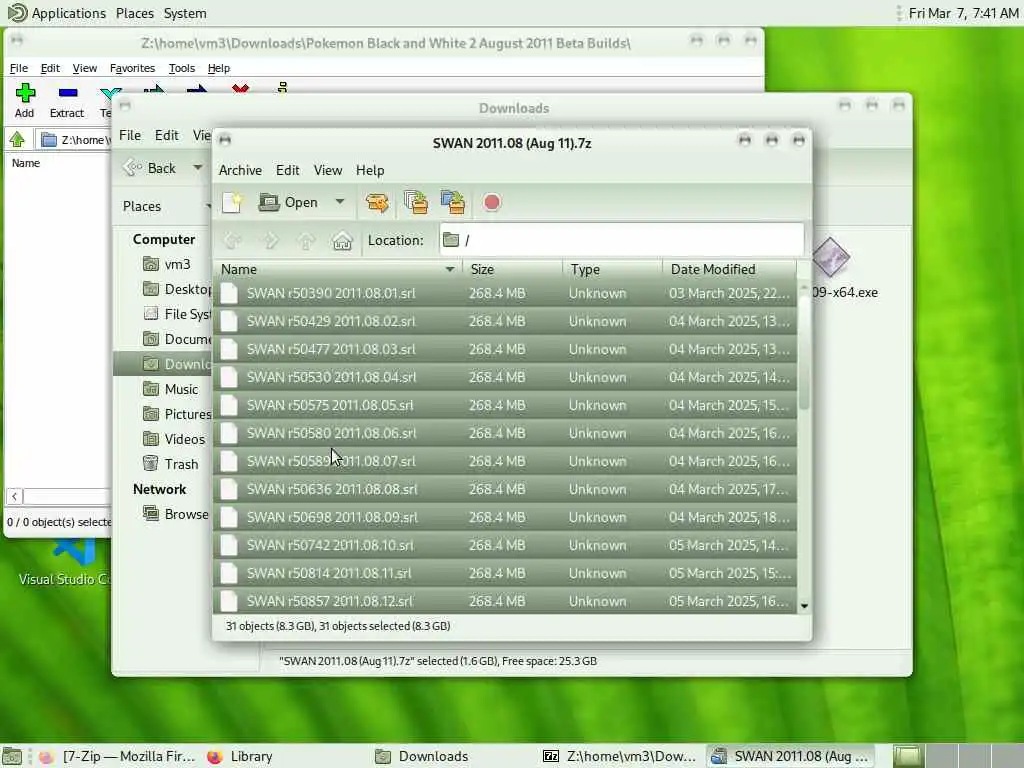
Task: Select SWAN r50477 2011.08.03.srl file
Action: pyautogui.click(x=505, y=349)
